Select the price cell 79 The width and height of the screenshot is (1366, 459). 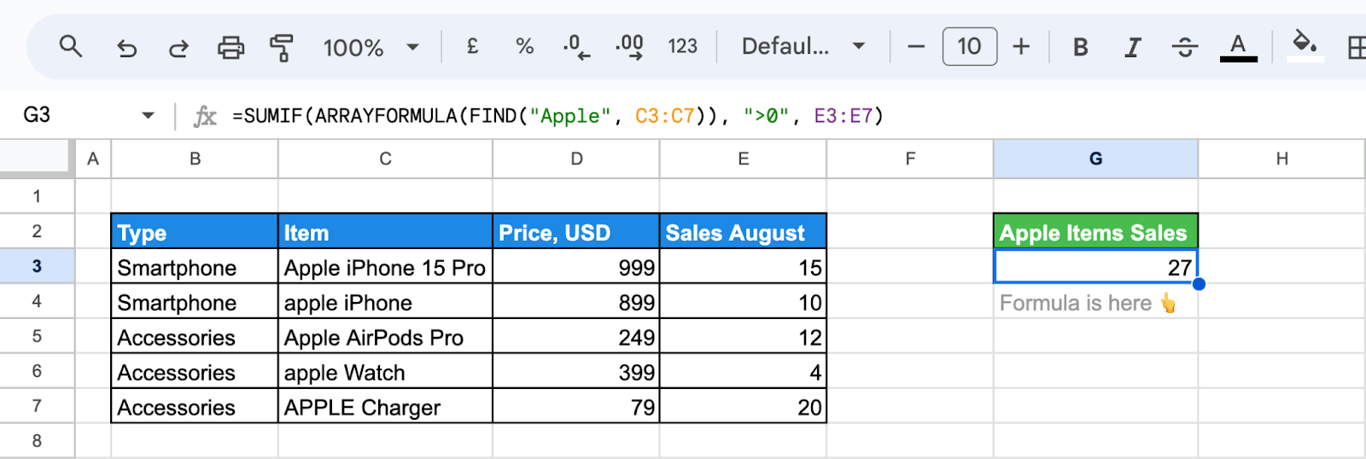pos(576,407)
